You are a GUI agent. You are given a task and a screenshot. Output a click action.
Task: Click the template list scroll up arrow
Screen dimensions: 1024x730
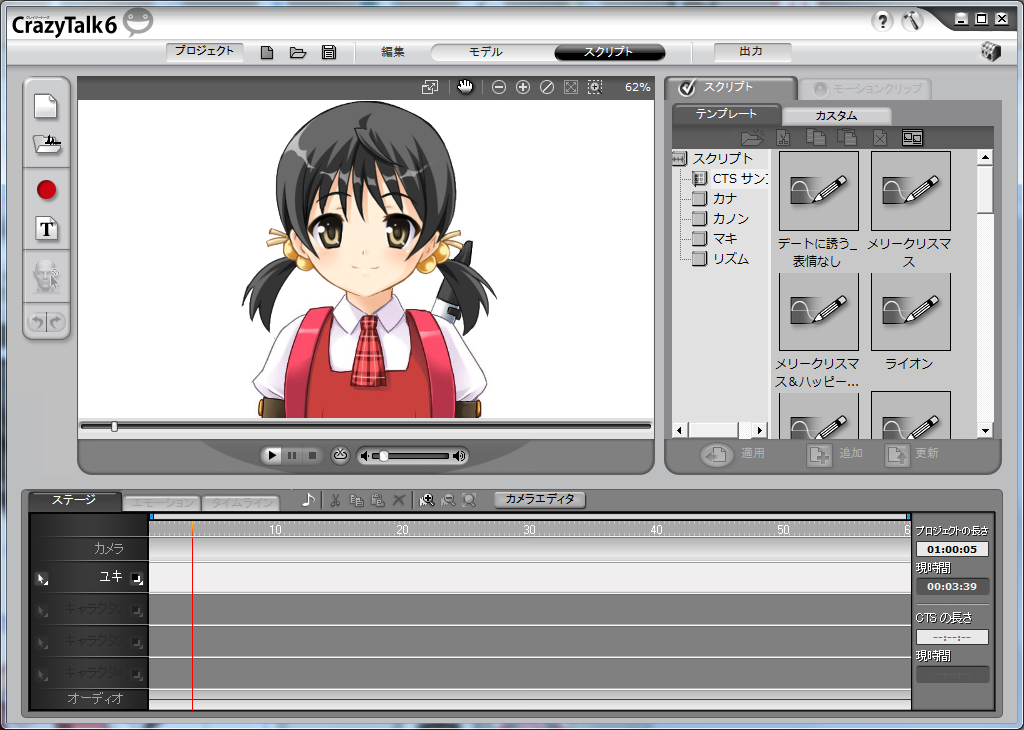985,157
